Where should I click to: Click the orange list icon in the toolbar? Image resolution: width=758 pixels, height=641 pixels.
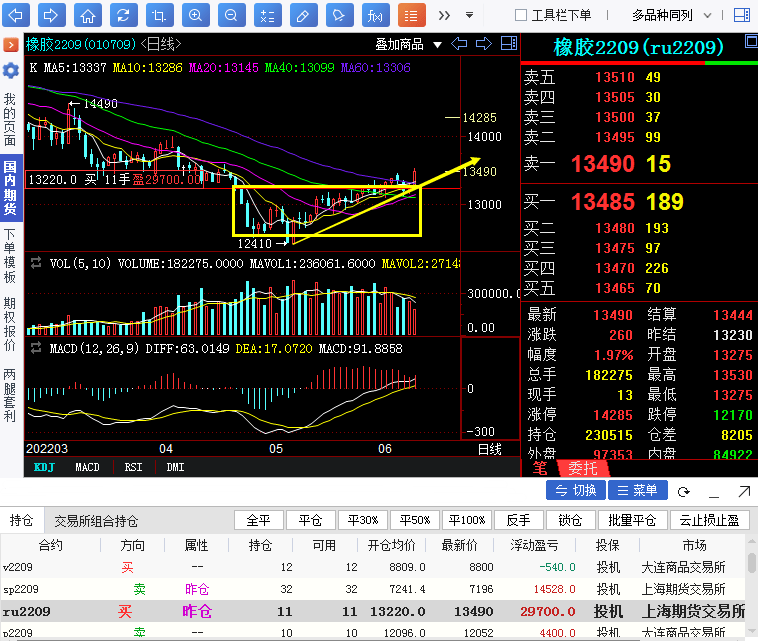coord(409,15)
